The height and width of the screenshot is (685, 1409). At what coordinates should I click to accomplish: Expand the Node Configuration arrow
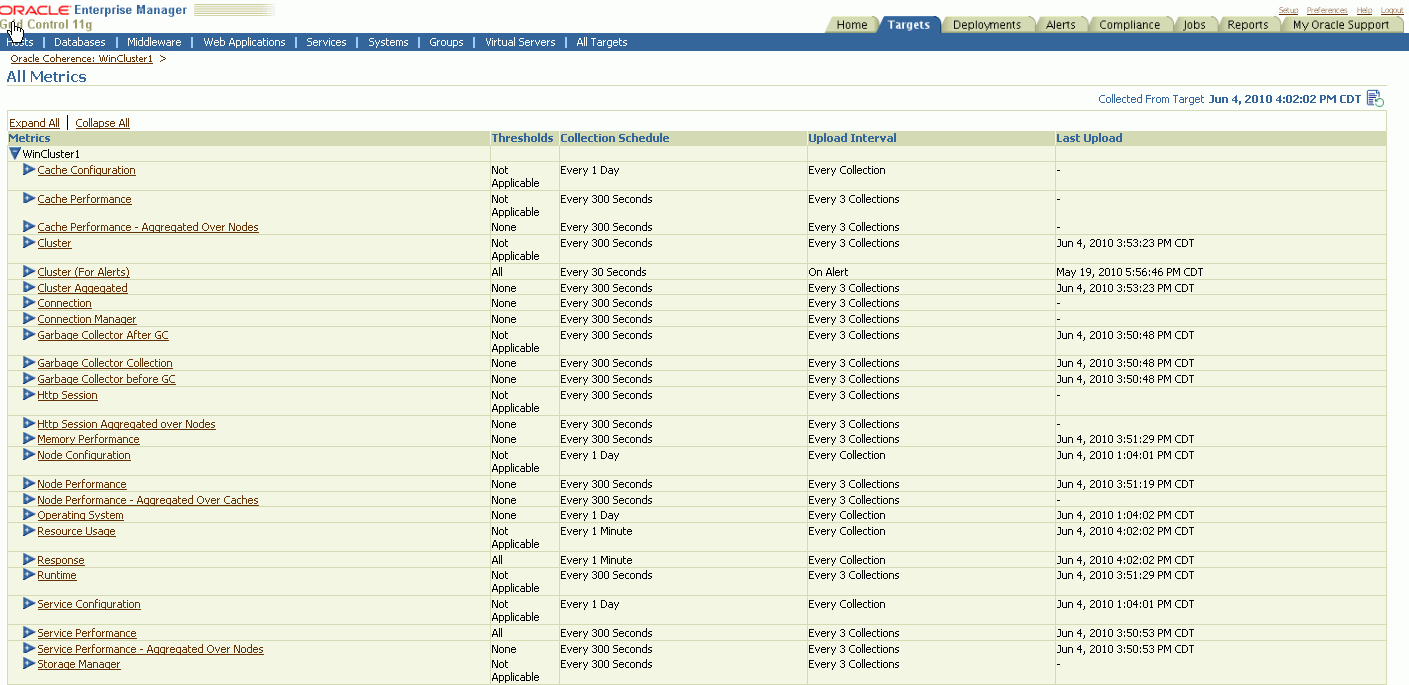[x=29, y=455]
